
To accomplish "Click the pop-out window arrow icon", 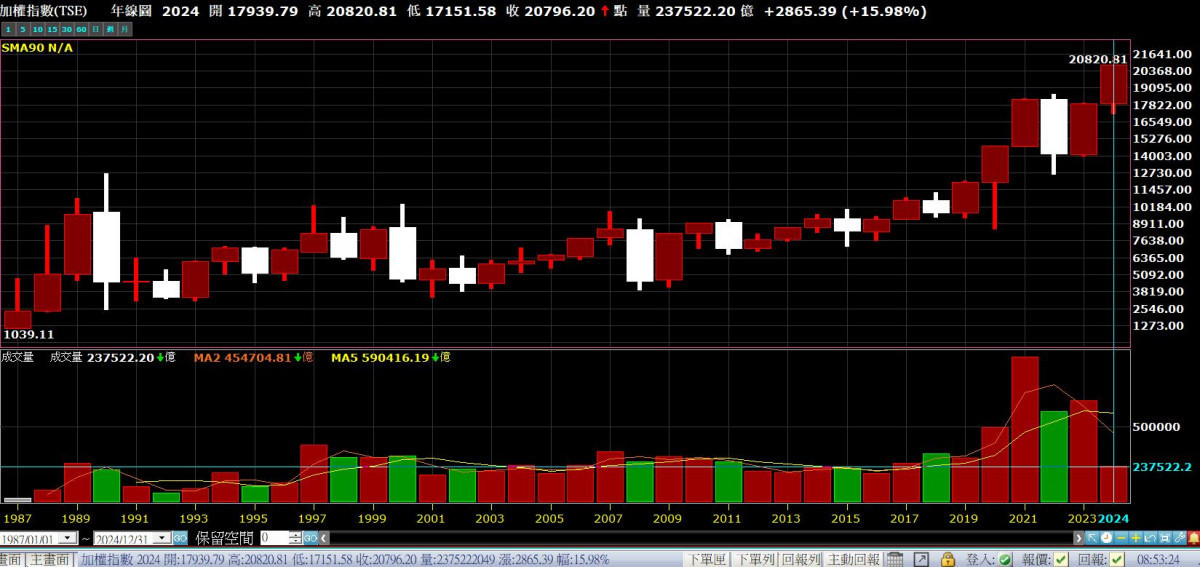I will coord(922,559).
